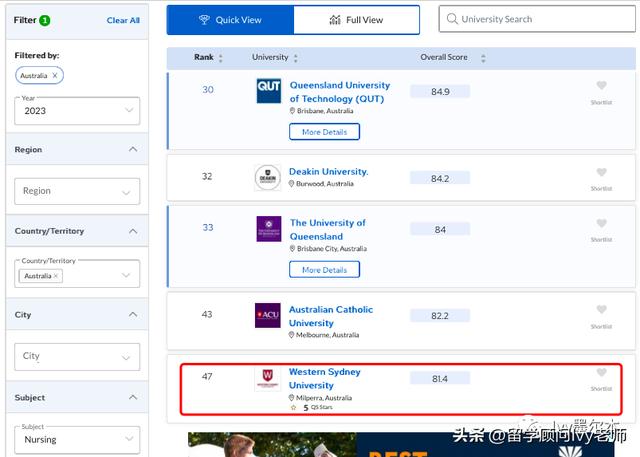640x457 pixels.
Task: Open Australian Catholic University link
Action: point(331,316)
